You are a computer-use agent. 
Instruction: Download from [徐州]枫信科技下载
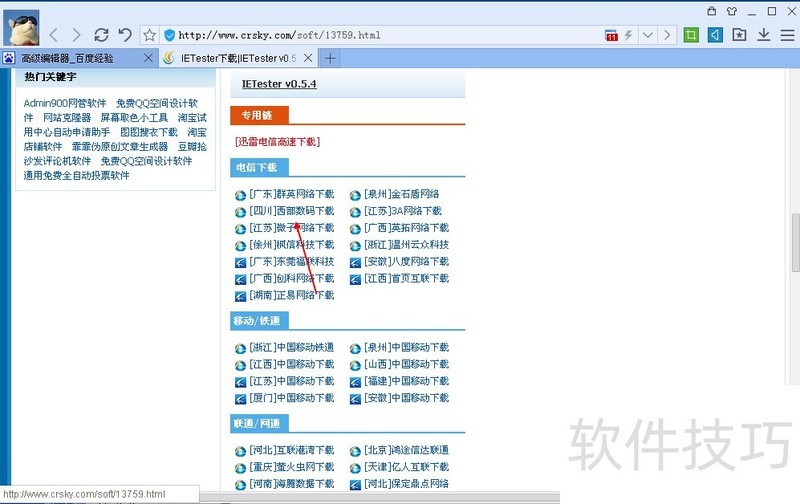point(291,244)
